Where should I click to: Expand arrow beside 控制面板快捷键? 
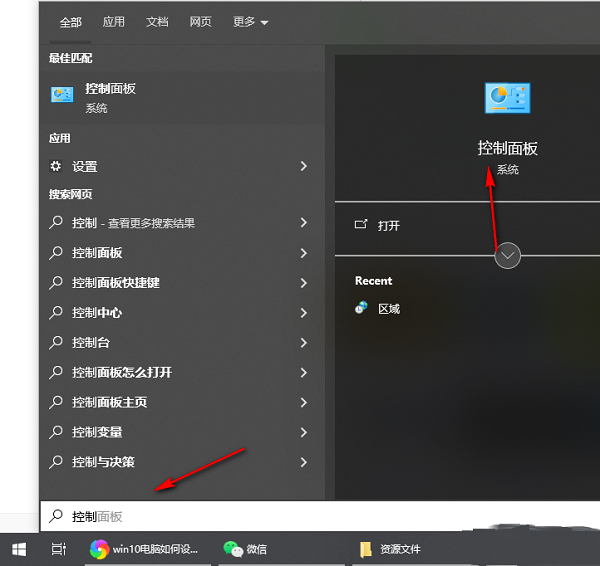tap(304, 283)
